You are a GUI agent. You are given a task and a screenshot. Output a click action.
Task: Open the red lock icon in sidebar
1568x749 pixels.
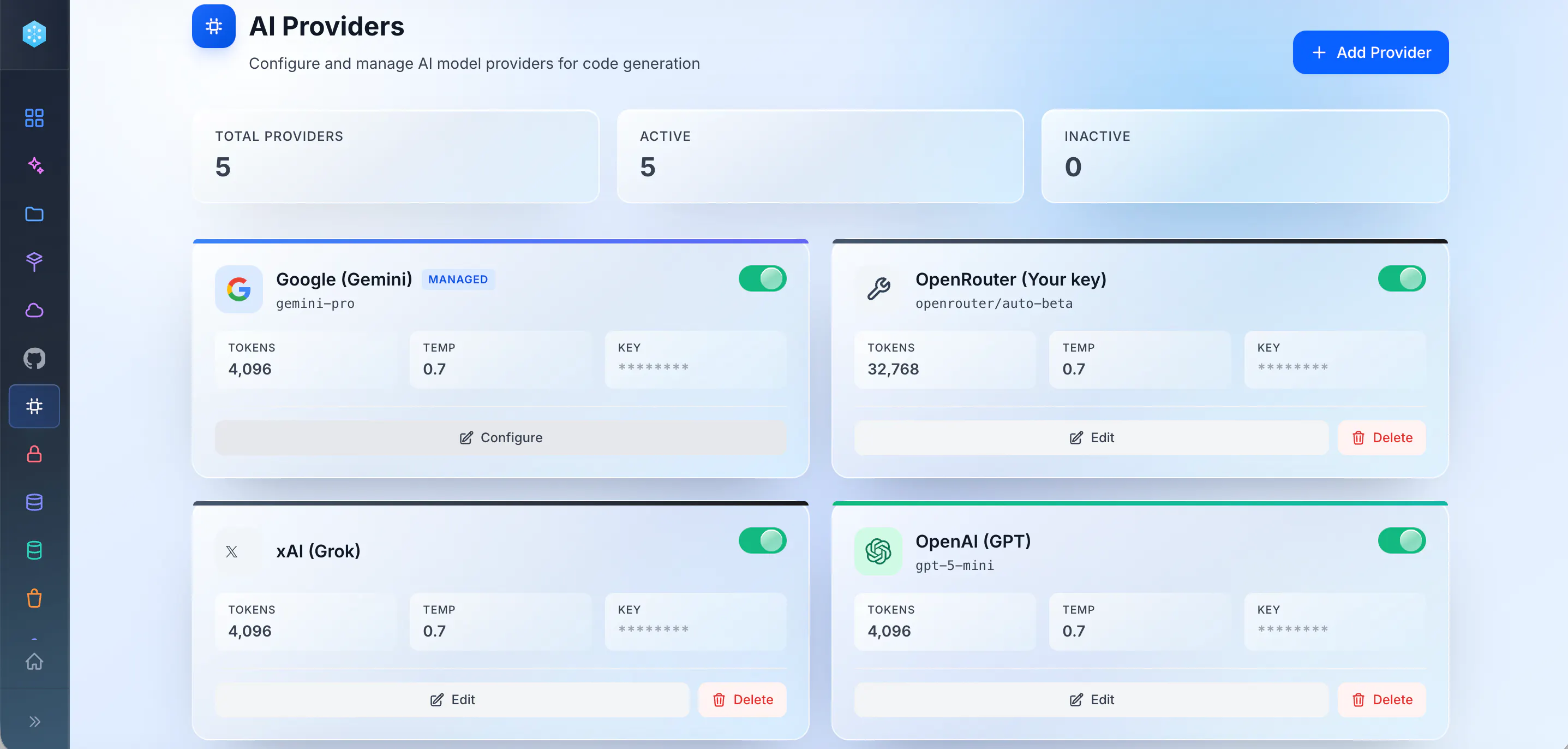tap(34, 454)
